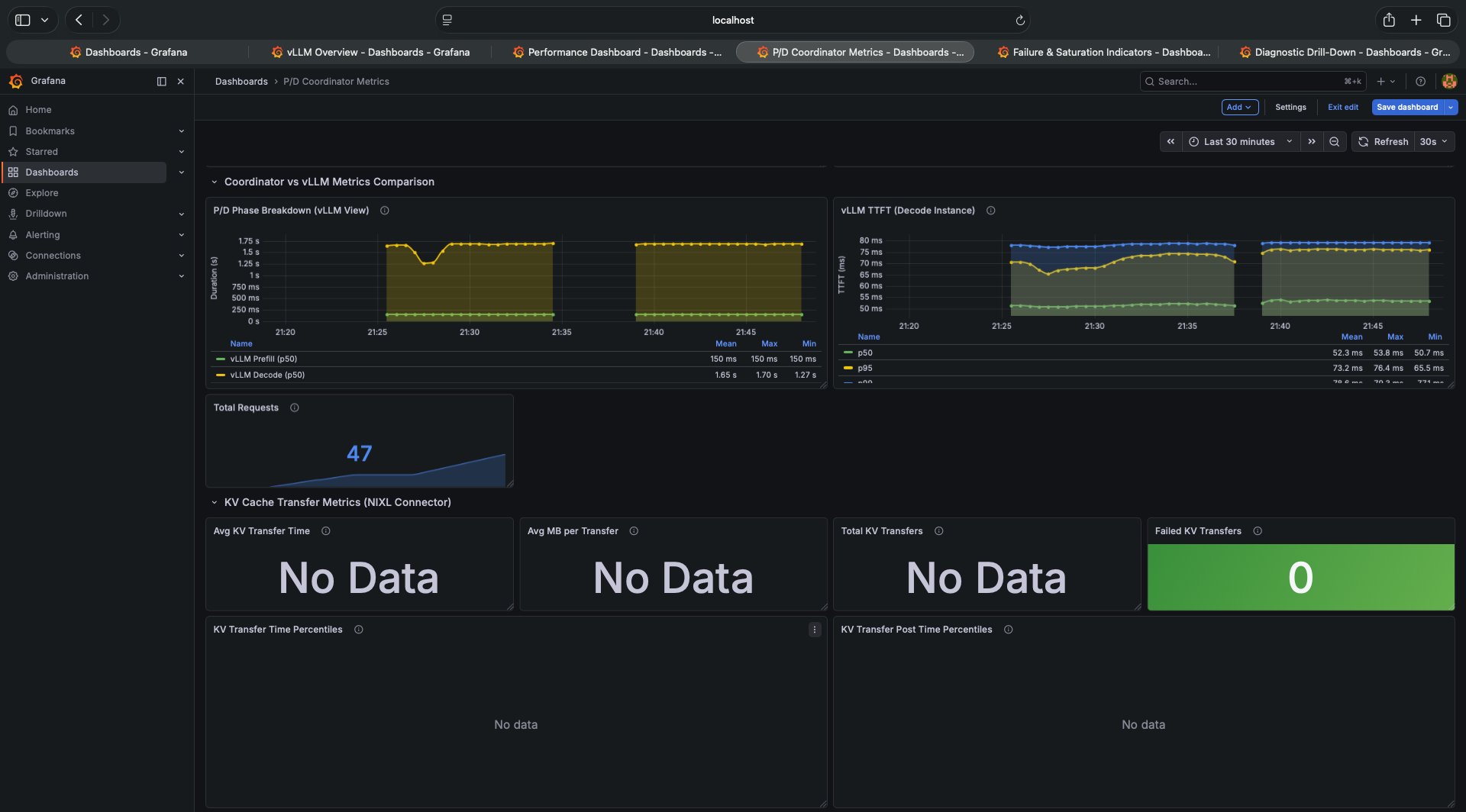Expand the Alerting chevron
The height and width of the screenshot is (812, 1466).
point(182,235)
